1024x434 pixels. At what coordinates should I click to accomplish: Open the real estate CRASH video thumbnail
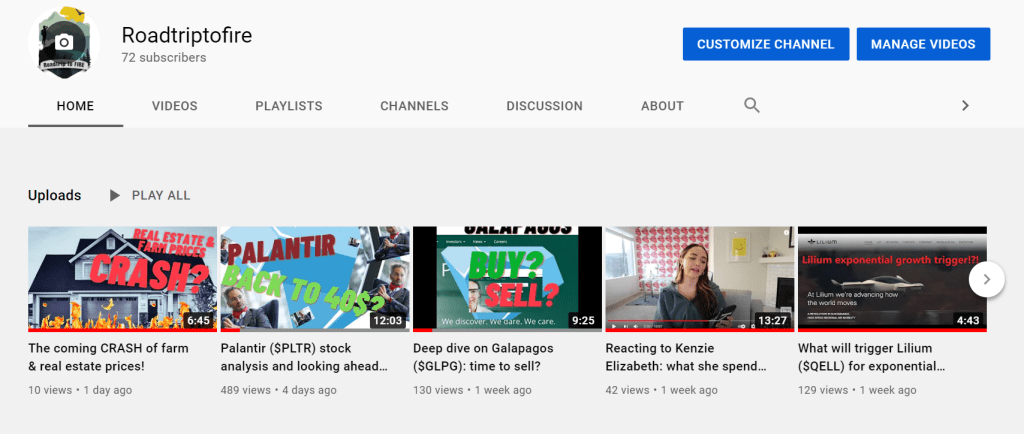coord(122,279)
